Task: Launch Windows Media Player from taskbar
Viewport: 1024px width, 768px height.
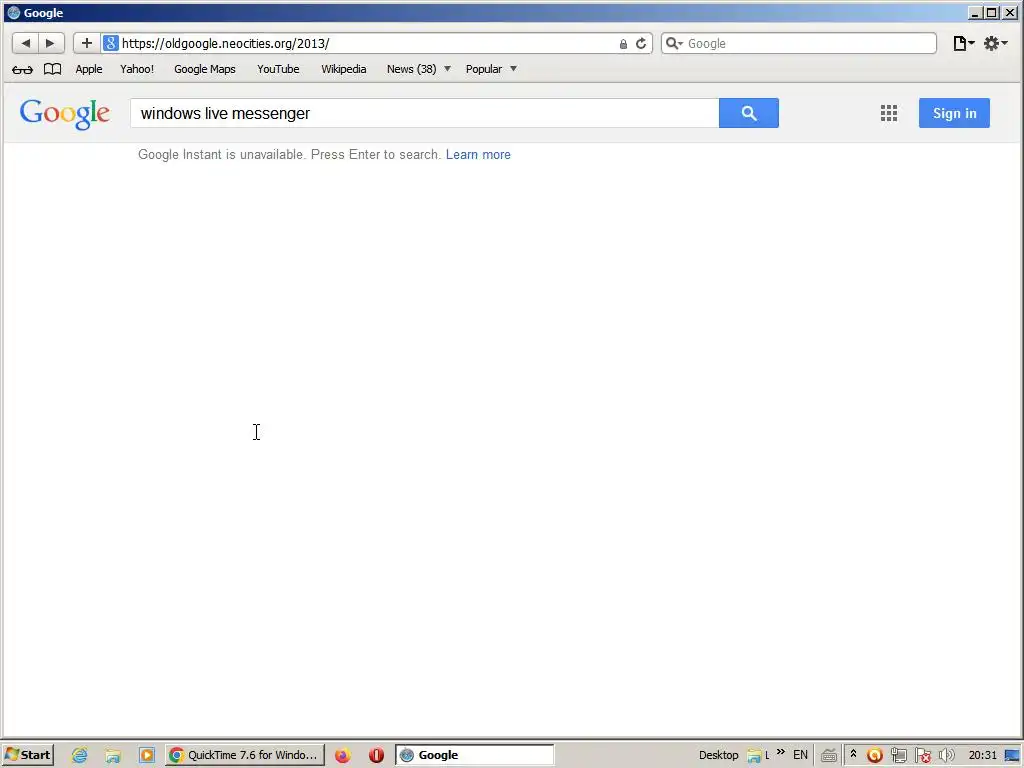Action: pyautogui.click(x=147, y=756)
